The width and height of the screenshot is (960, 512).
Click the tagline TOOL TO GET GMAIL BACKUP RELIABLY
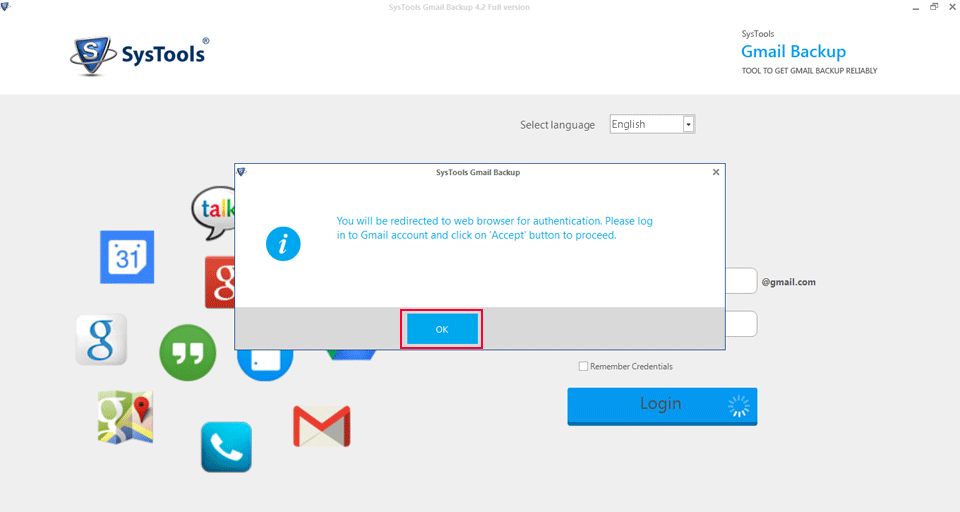[x=809, y=71]
